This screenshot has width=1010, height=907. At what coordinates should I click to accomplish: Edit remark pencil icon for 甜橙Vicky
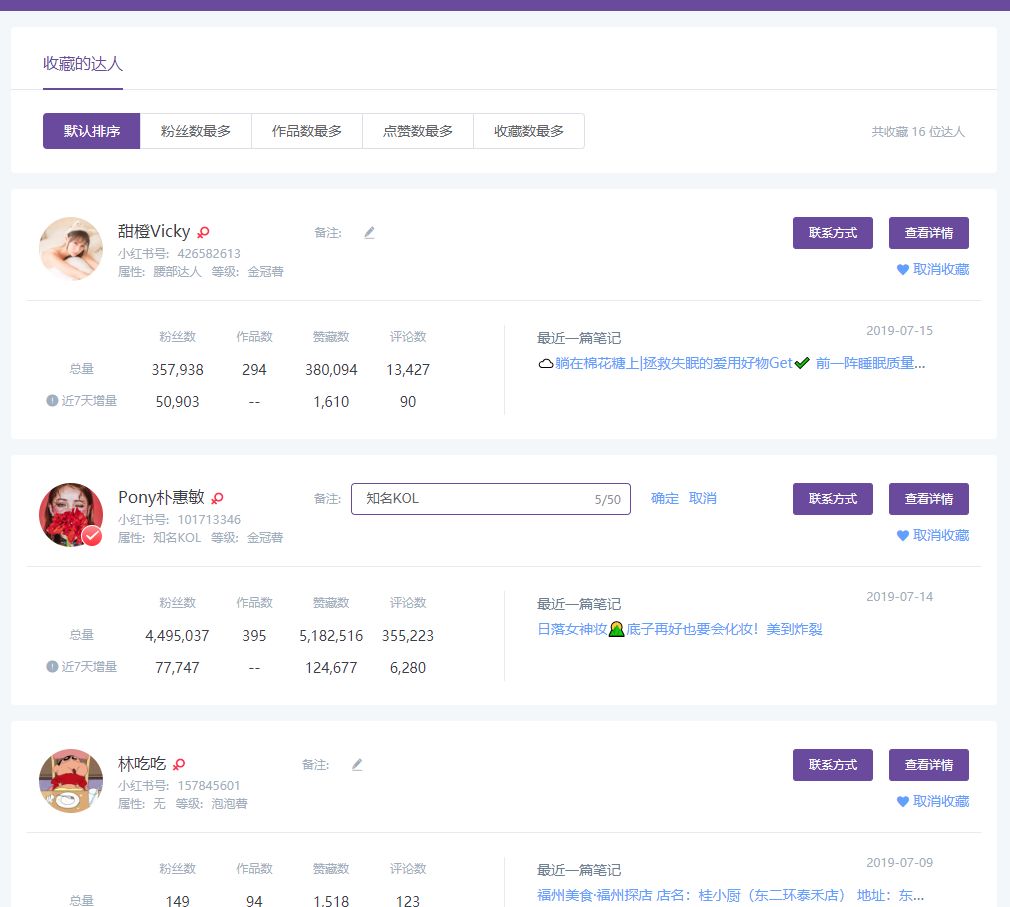tap(369, 233)
